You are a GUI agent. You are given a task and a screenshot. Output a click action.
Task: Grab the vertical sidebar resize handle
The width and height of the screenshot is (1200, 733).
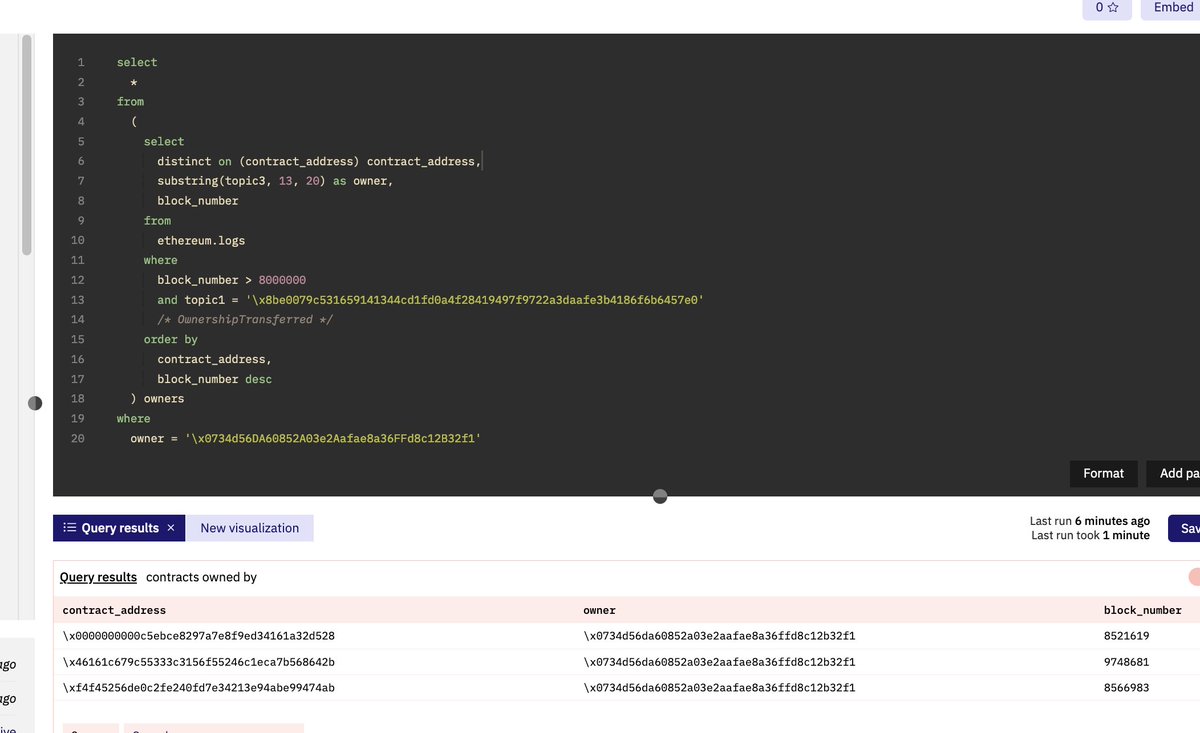coord(35,403)
